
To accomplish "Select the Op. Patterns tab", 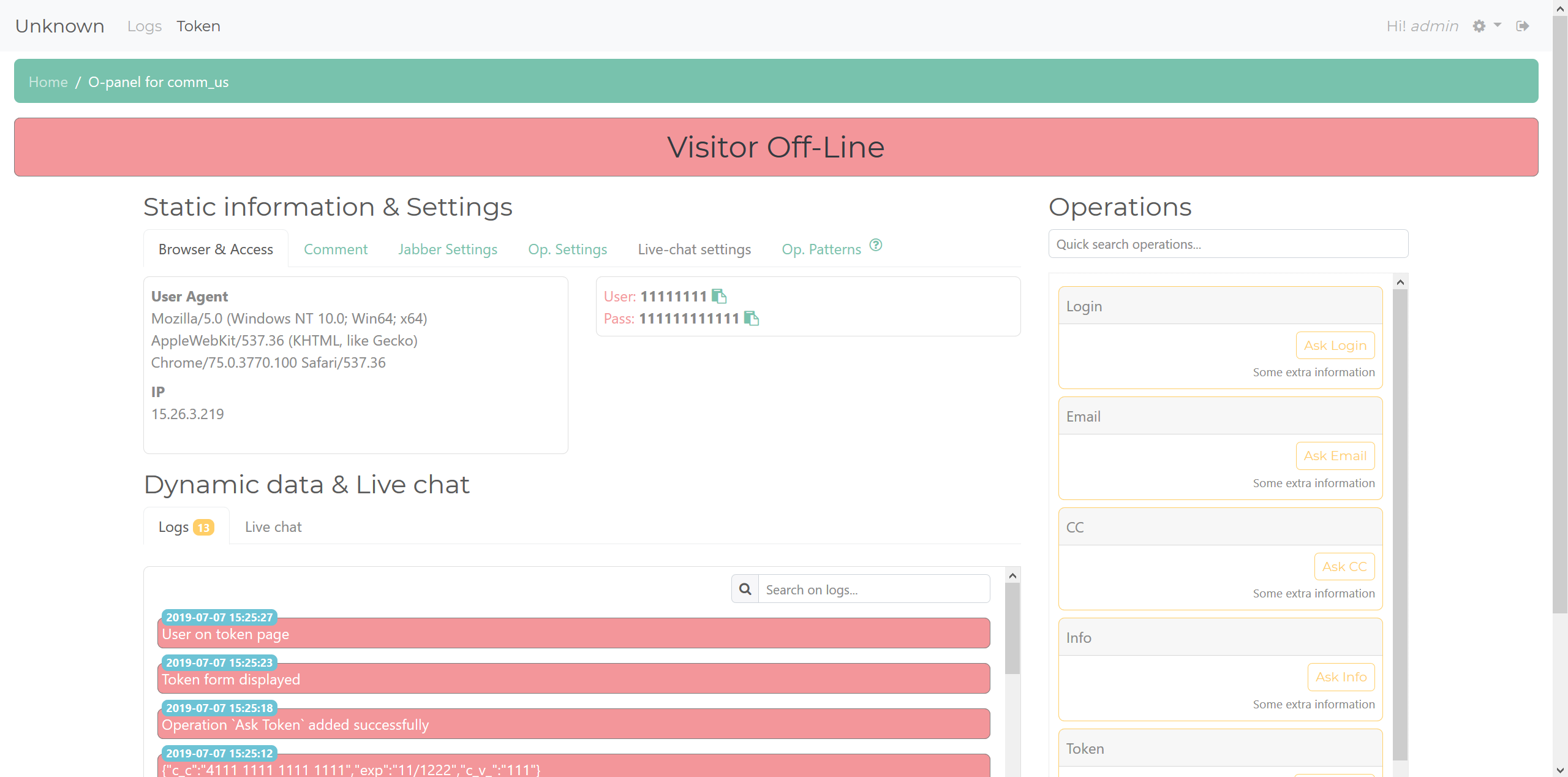I will [821, 249].
